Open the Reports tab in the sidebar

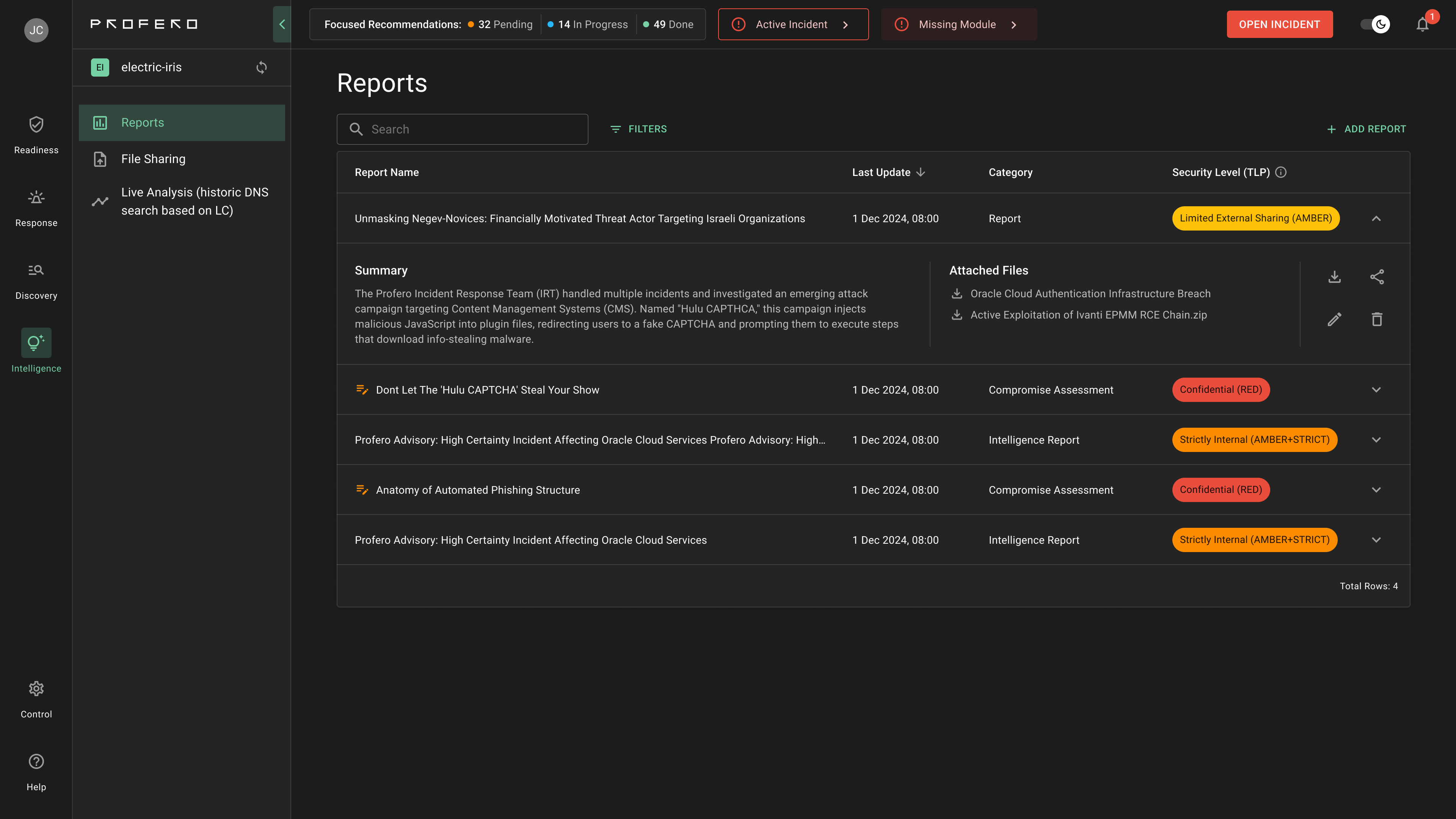143,122
